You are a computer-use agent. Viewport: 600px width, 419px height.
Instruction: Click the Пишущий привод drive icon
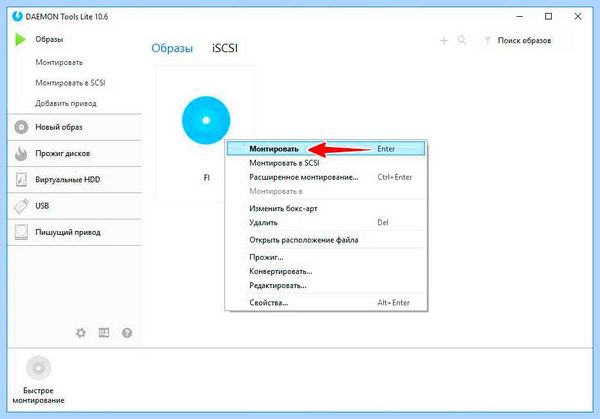21,232
